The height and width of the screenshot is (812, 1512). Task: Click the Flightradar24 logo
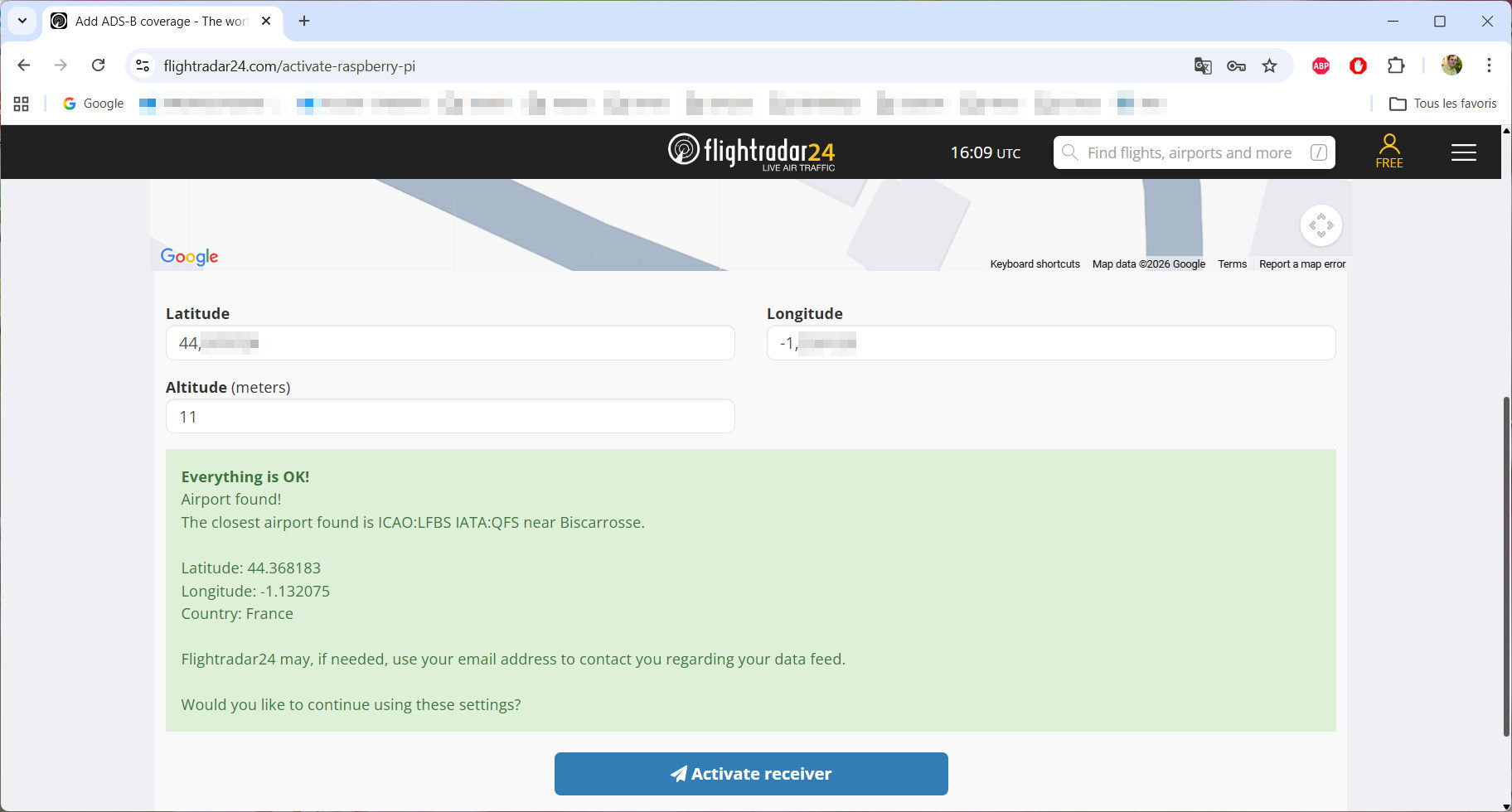pyautogui.click(x=751, y=152)
